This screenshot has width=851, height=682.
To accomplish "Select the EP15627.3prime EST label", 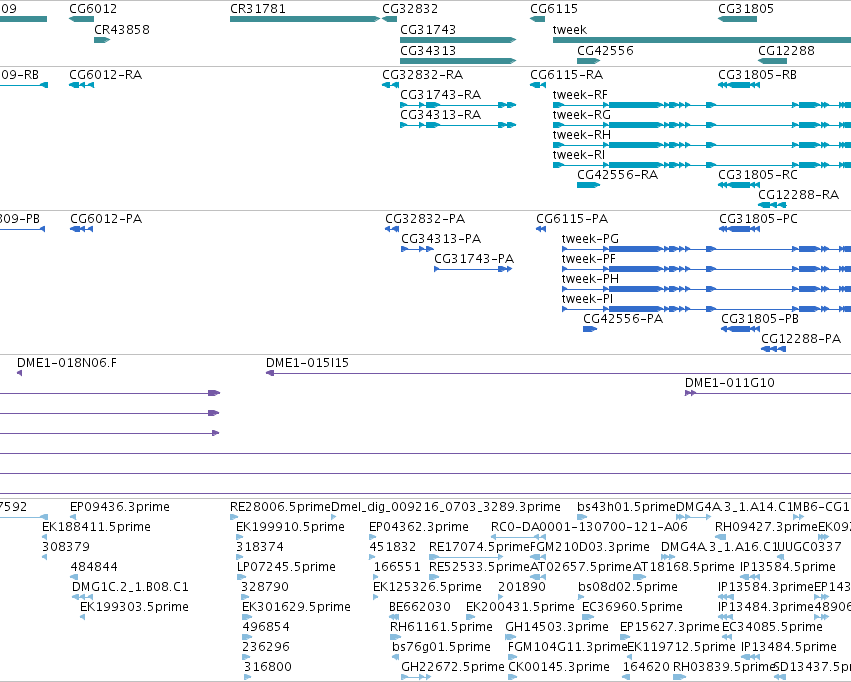I will 670,627.
